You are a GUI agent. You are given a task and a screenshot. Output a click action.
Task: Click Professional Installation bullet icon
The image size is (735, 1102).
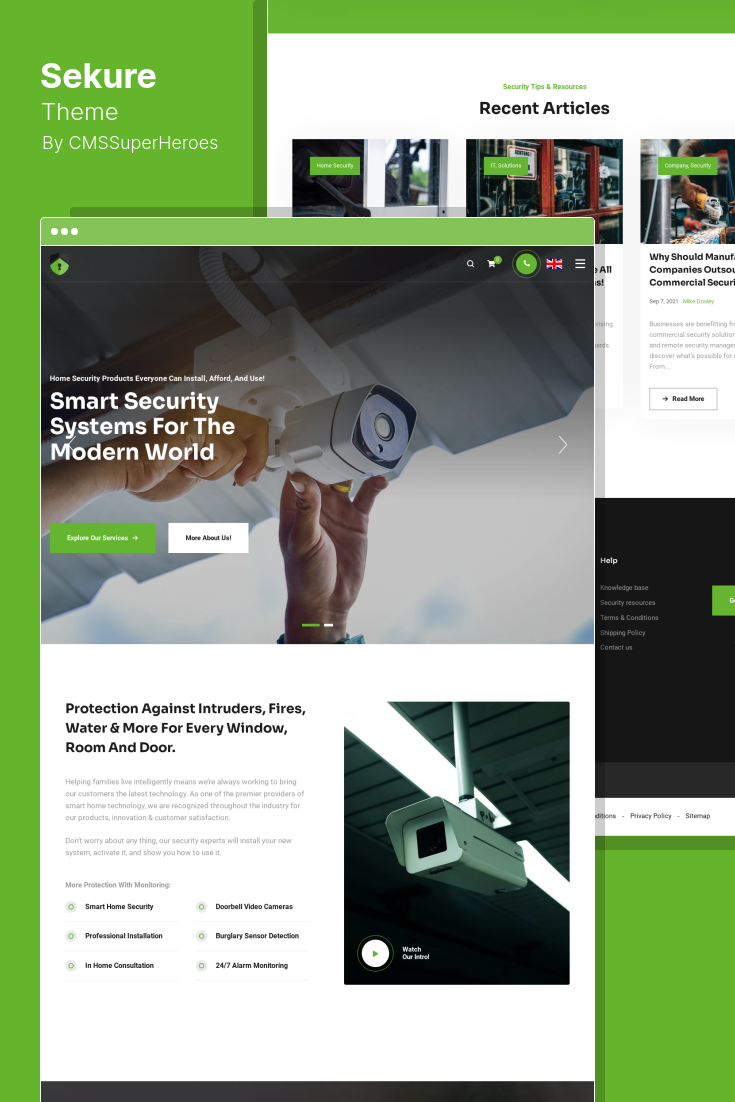(x=71, y=936)
